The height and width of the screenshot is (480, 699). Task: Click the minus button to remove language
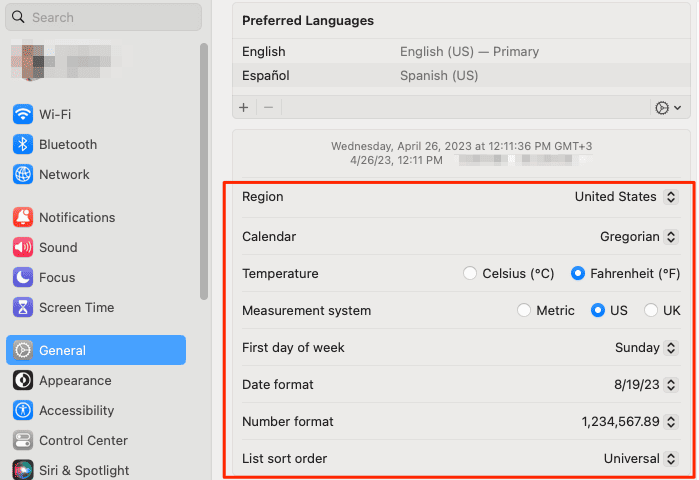click(x=268, y=107)
